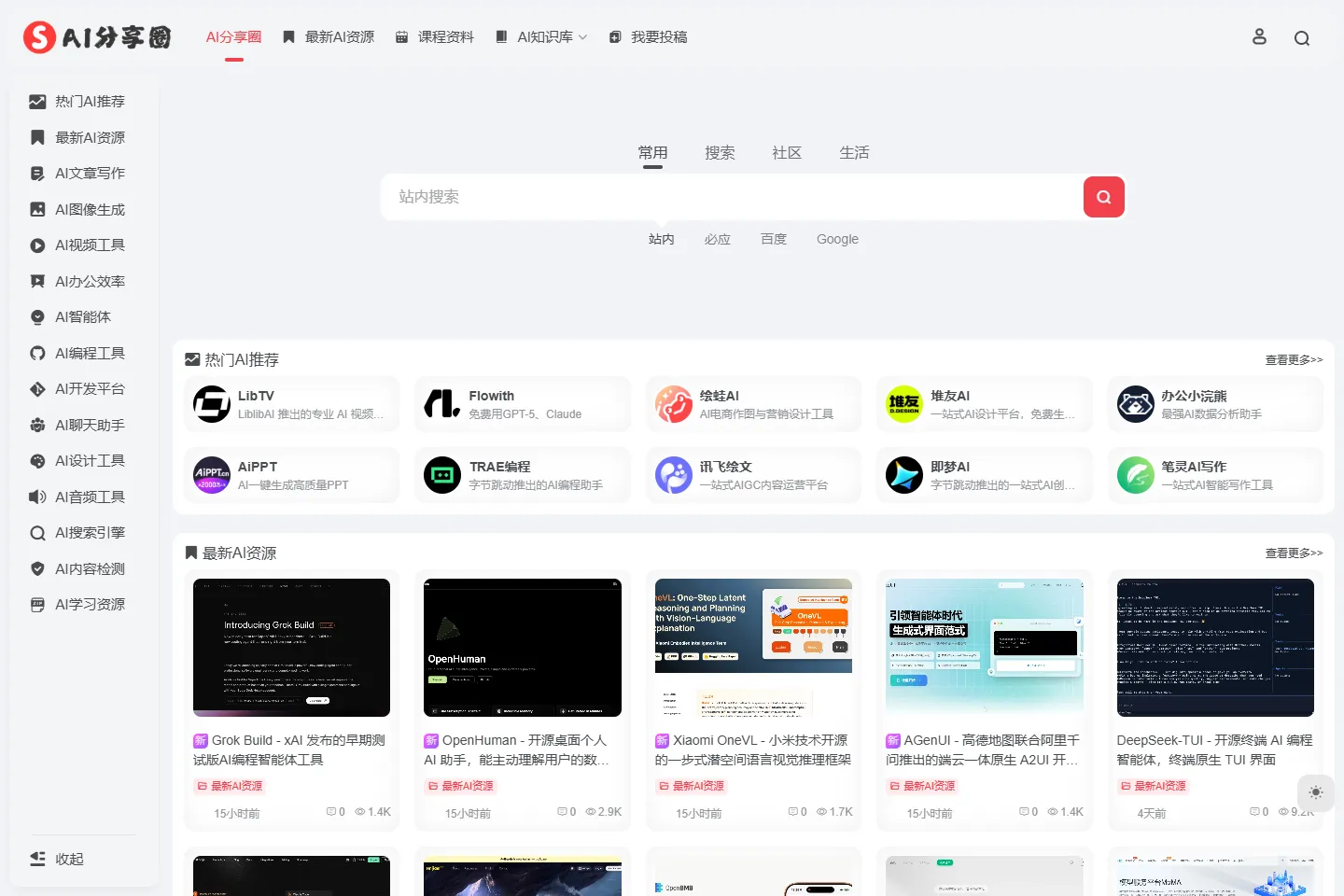Open the Xiaomi OneVL article title
This screenshot has height=896, width=1344.
point(753,750)
